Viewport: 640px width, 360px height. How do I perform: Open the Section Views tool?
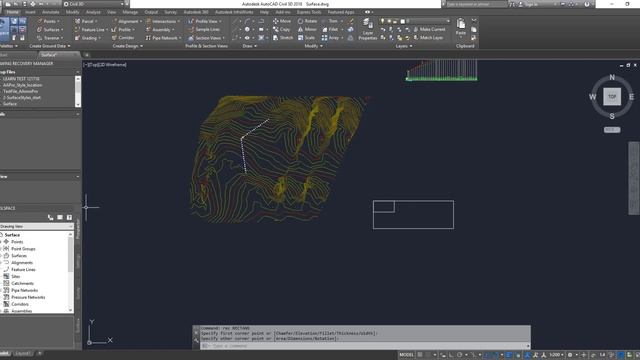(x=206, y=38)
